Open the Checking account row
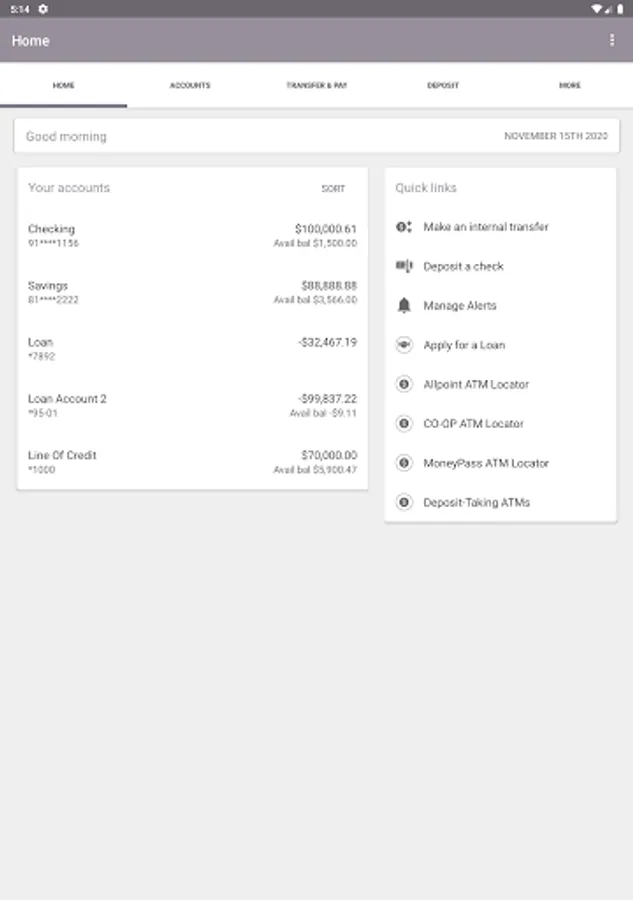 [x=192, y=236]
